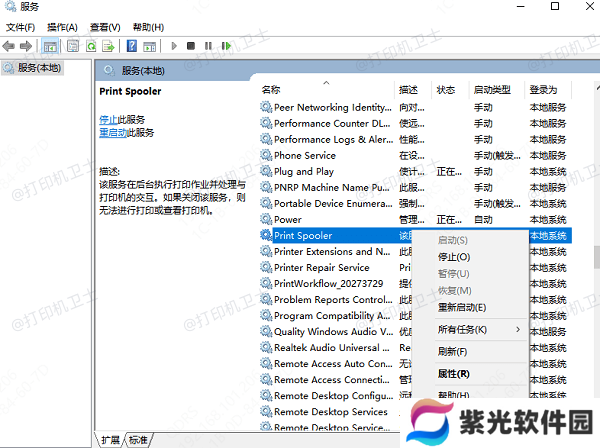Switch to the 标准 tab
Screen dimensions: 600x448
tap(138, 439)
